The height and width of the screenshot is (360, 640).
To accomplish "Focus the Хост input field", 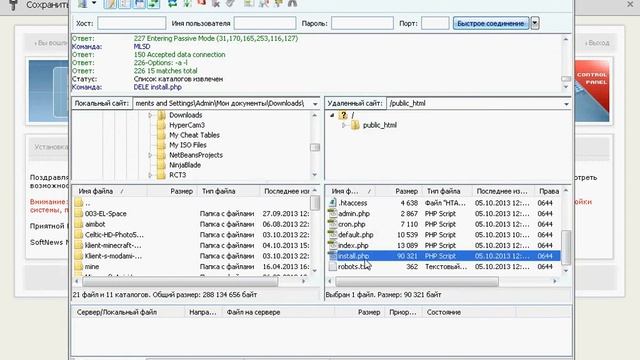I will tap(131, 23).
